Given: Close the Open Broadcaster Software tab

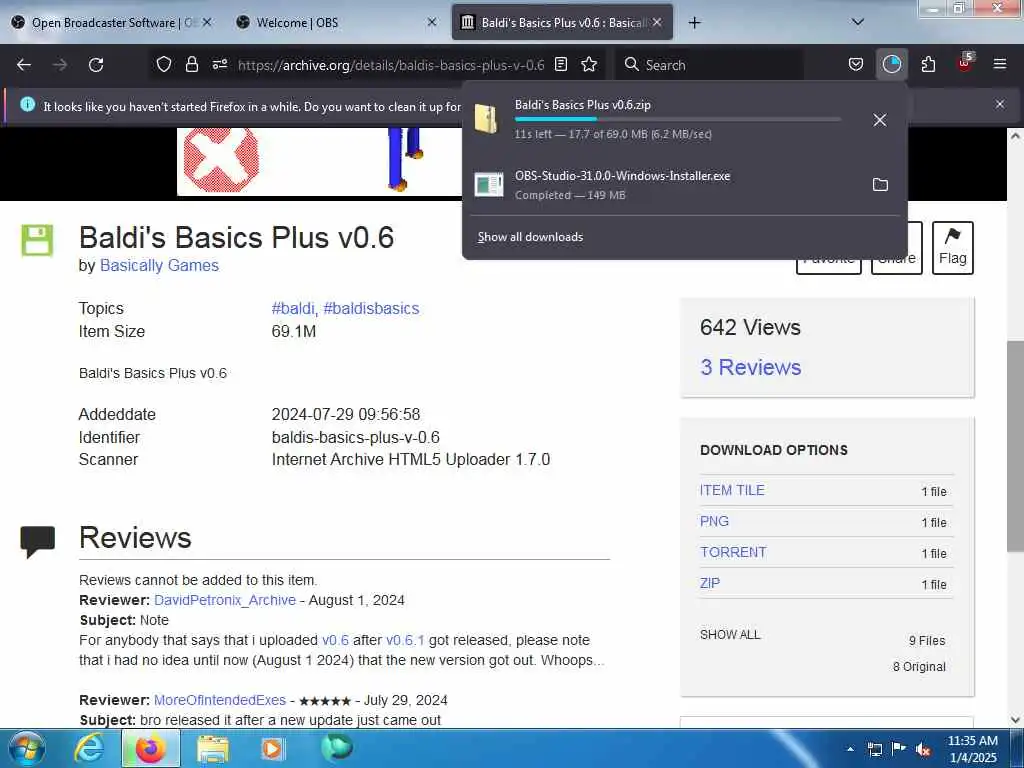Looking at the screenshot, I should coord(207,22).
